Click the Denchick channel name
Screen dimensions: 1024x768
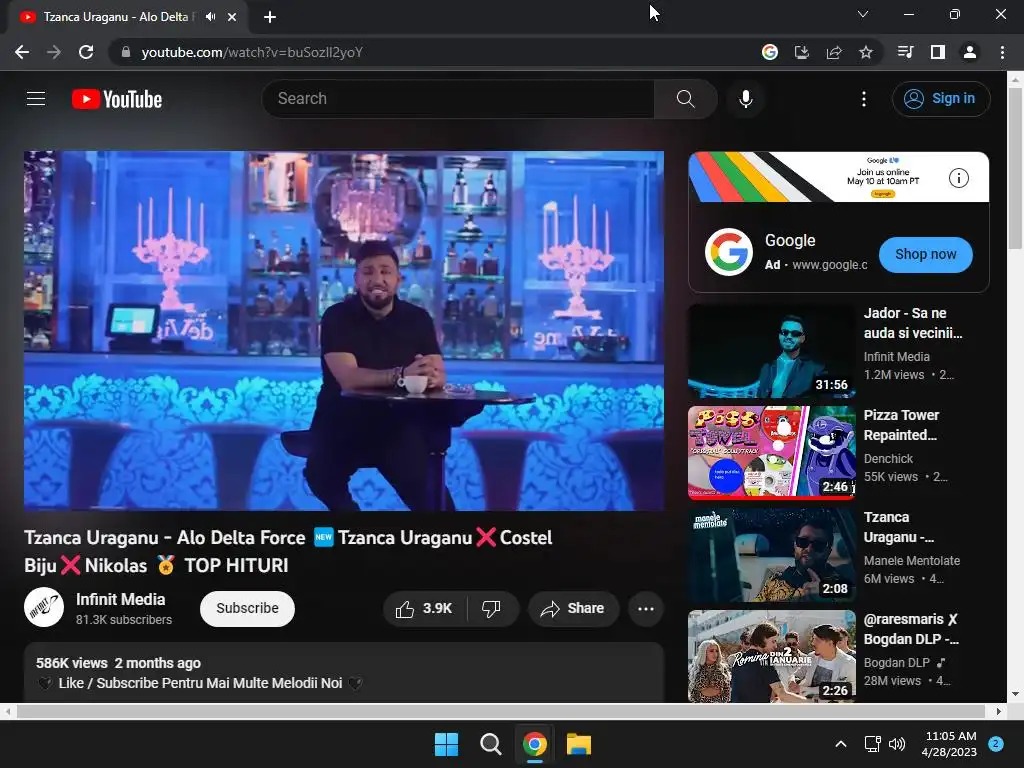pyautogui.click(x=888, y=459)
